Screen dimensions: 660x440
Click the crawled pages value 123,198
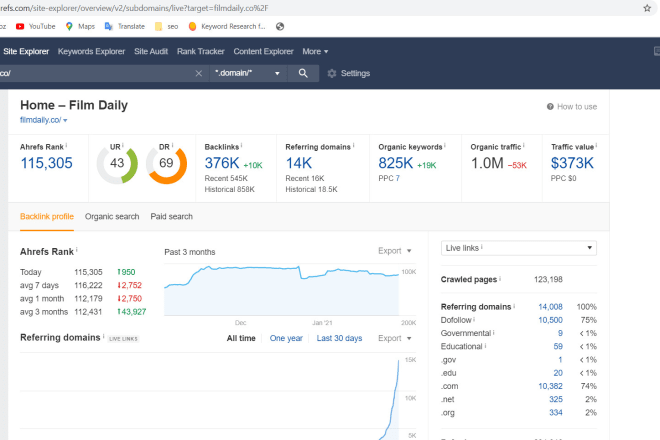(x=548, y=280)
